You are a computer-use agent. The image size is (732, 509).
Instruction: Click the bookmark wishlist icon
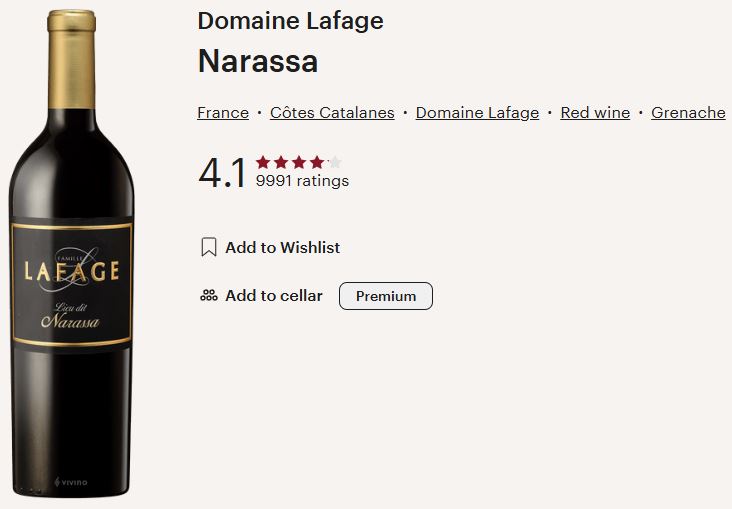209,247
